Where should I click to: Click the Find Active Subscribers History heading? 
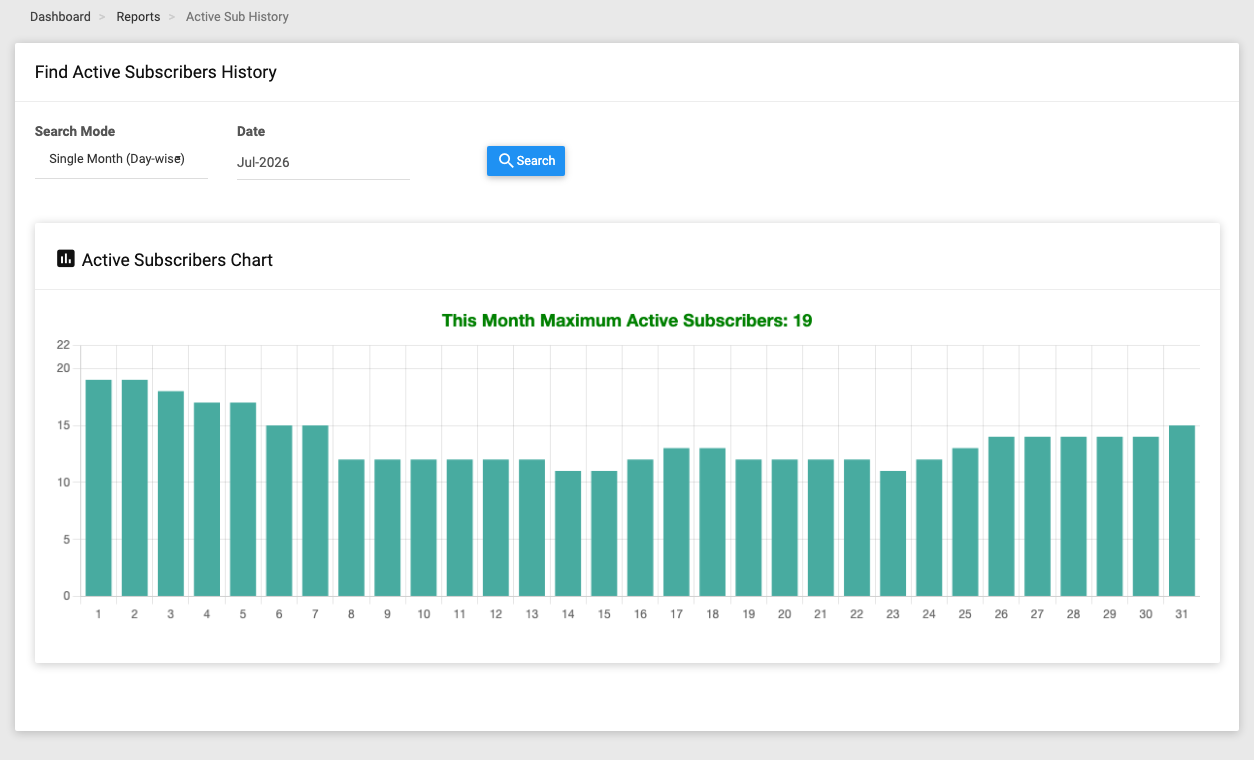(156, 72)
